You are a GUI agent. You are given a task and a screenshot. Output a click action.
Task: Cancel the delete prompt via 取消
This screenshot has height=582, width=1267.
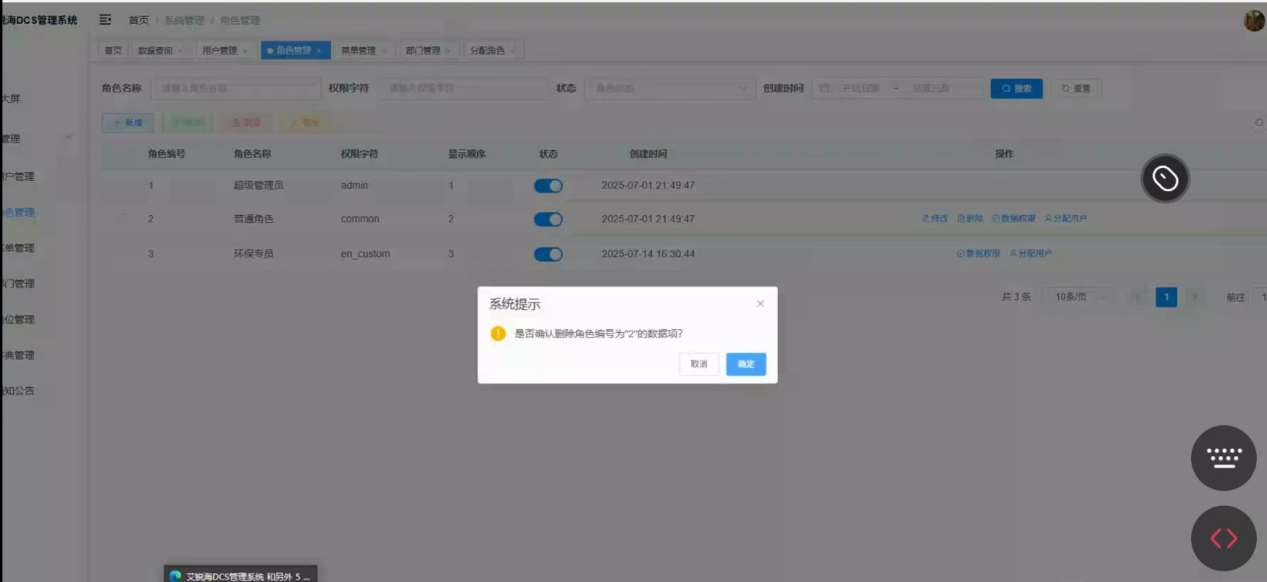[699, 364]
